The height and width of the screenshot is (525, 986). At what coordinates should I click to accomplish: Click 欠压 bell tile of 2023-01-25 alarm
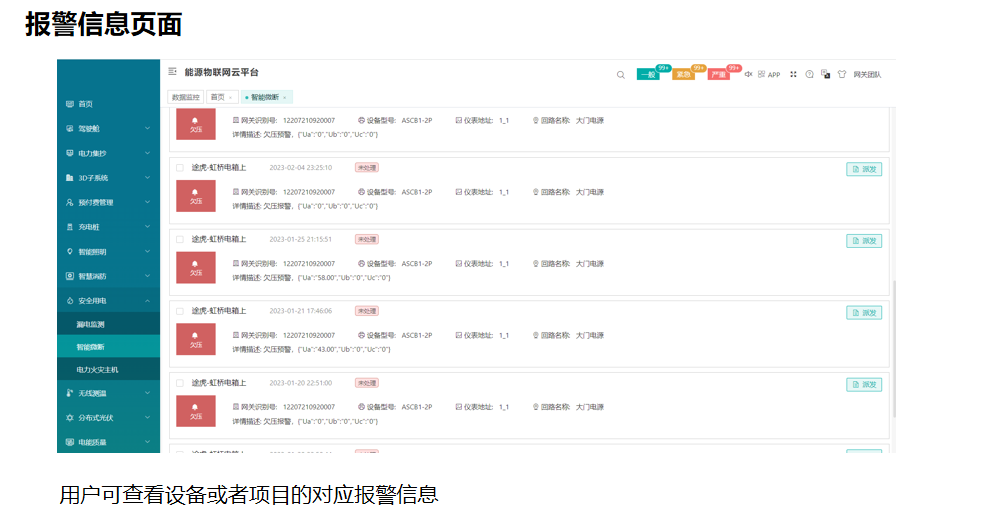coord(196,267)
